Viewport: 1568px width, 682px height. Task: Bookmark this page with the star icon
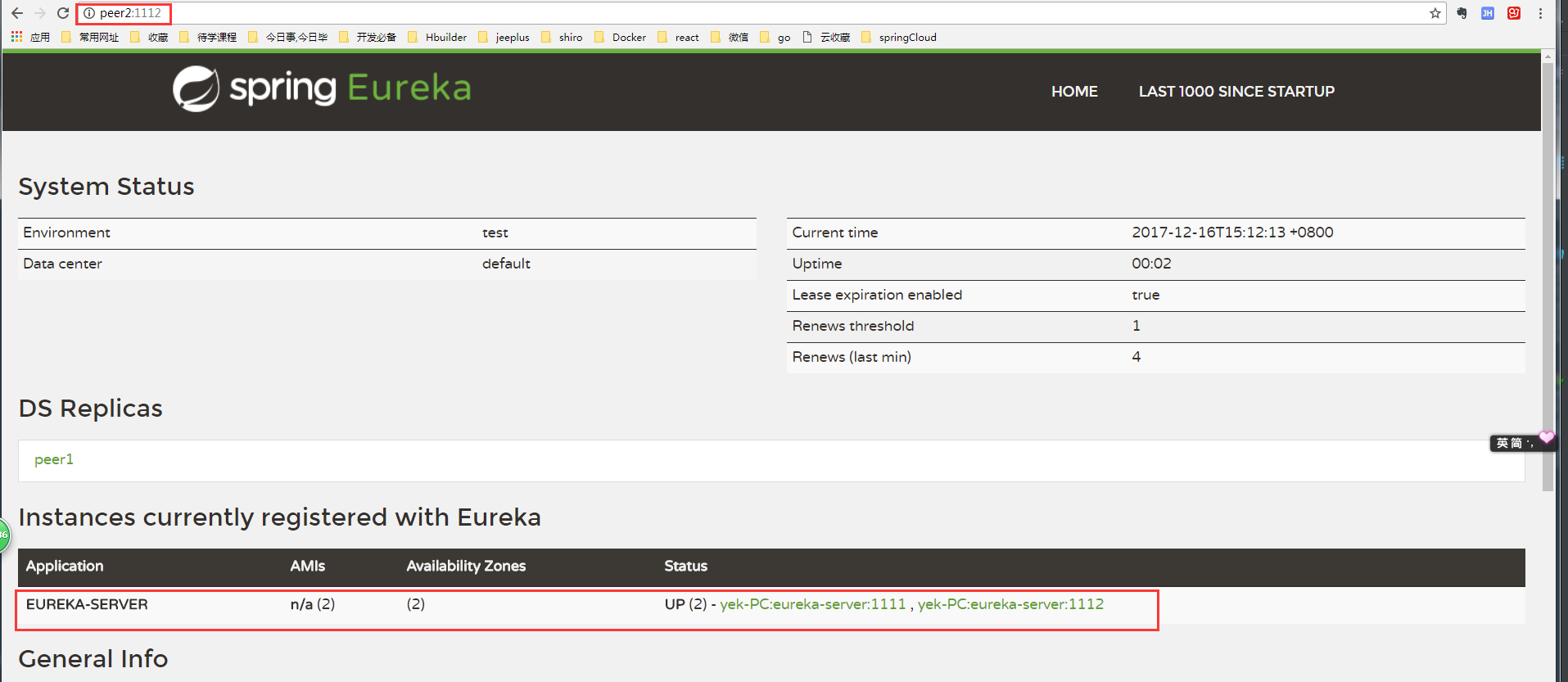point(1435,13)
